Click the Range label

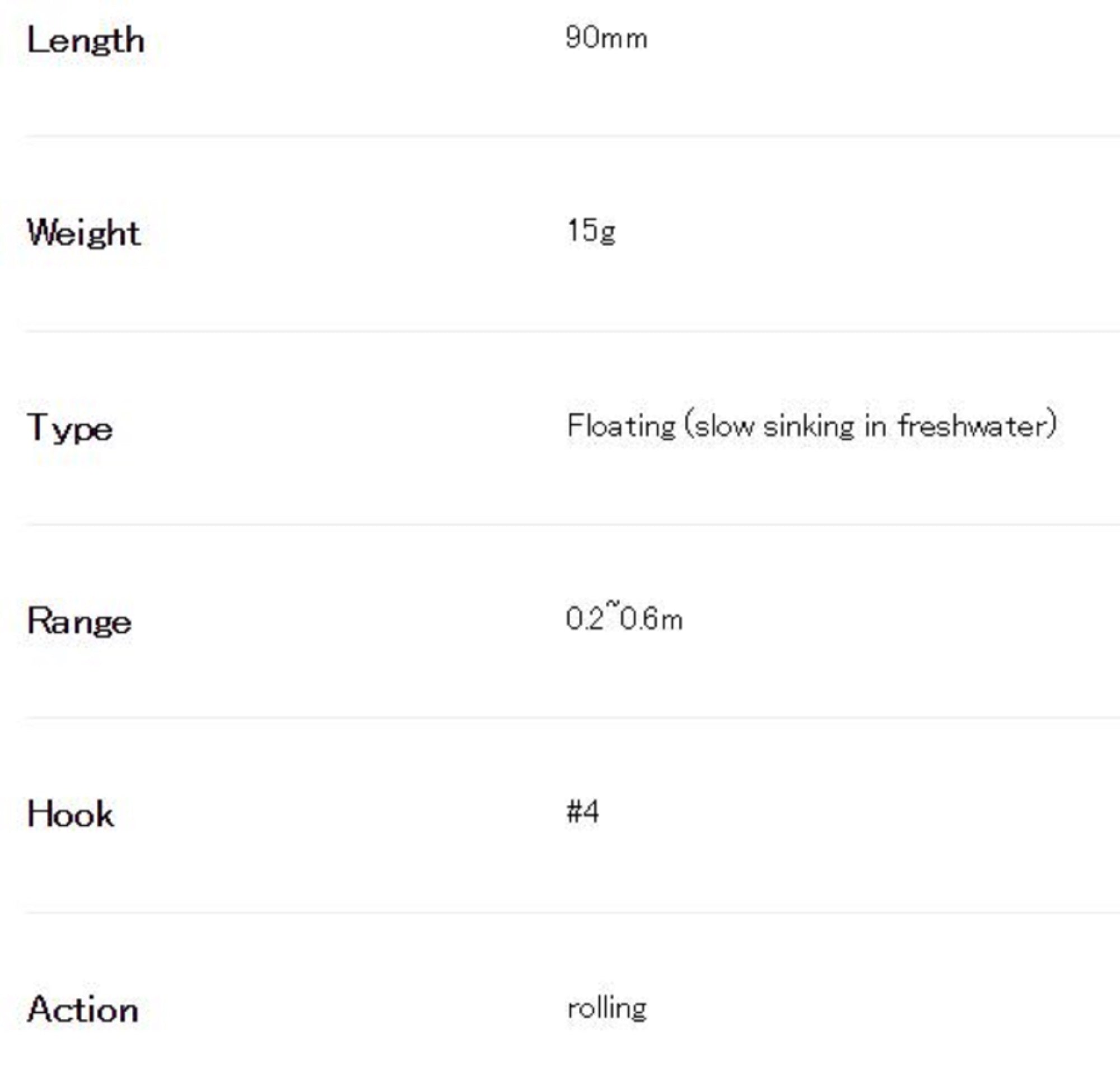point(79,621)
